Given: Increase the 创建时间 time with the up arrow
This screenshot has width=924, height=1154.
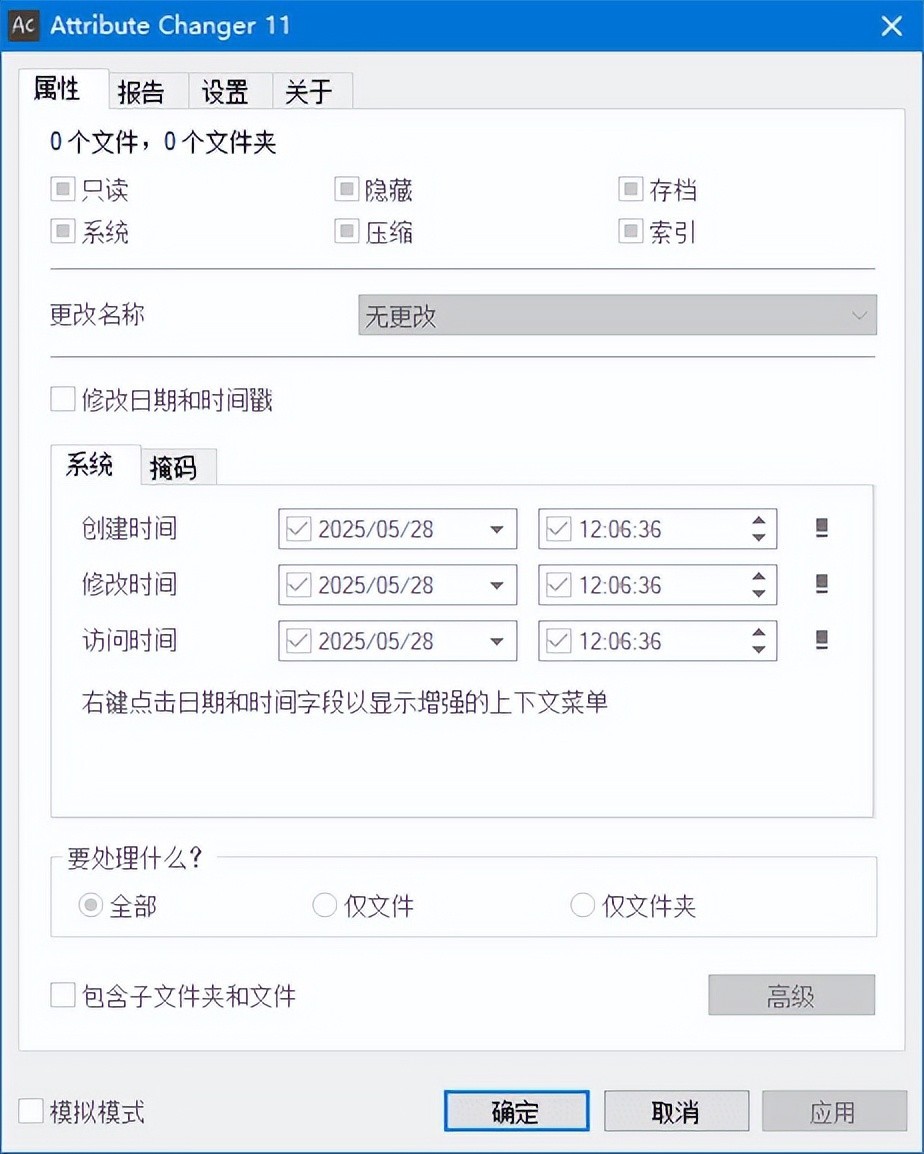Looking at the screenshot, I should click(759, 521).
